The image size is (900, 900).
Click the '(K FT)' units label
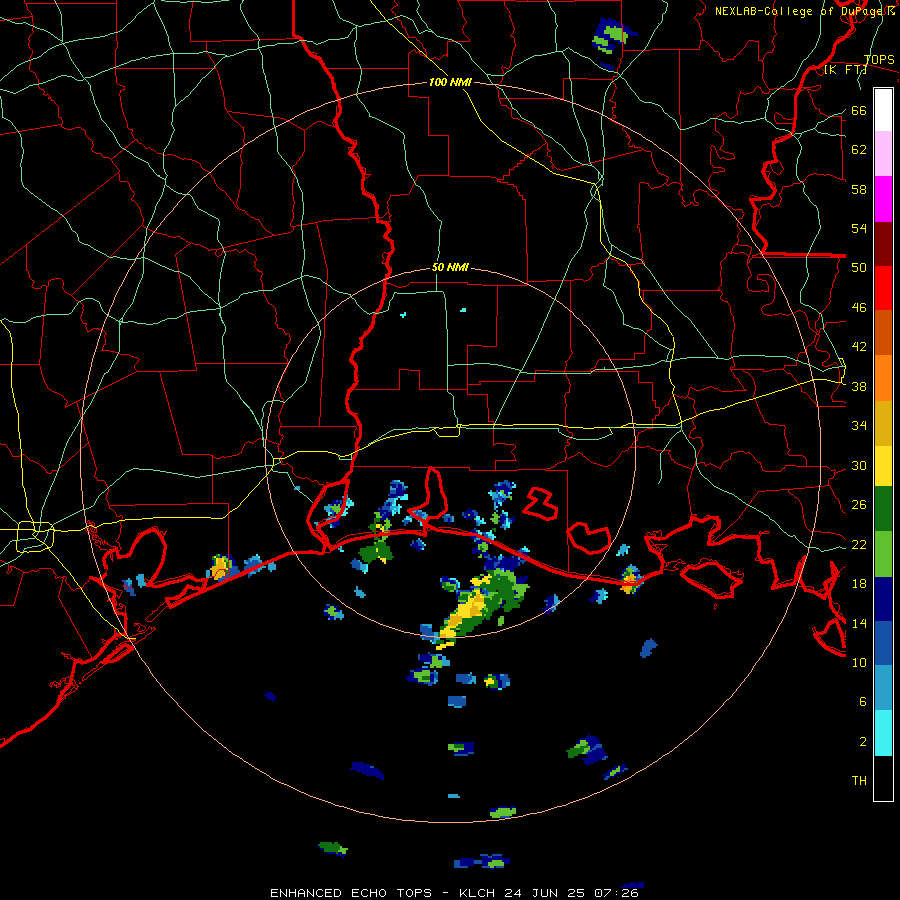[845, 69]
